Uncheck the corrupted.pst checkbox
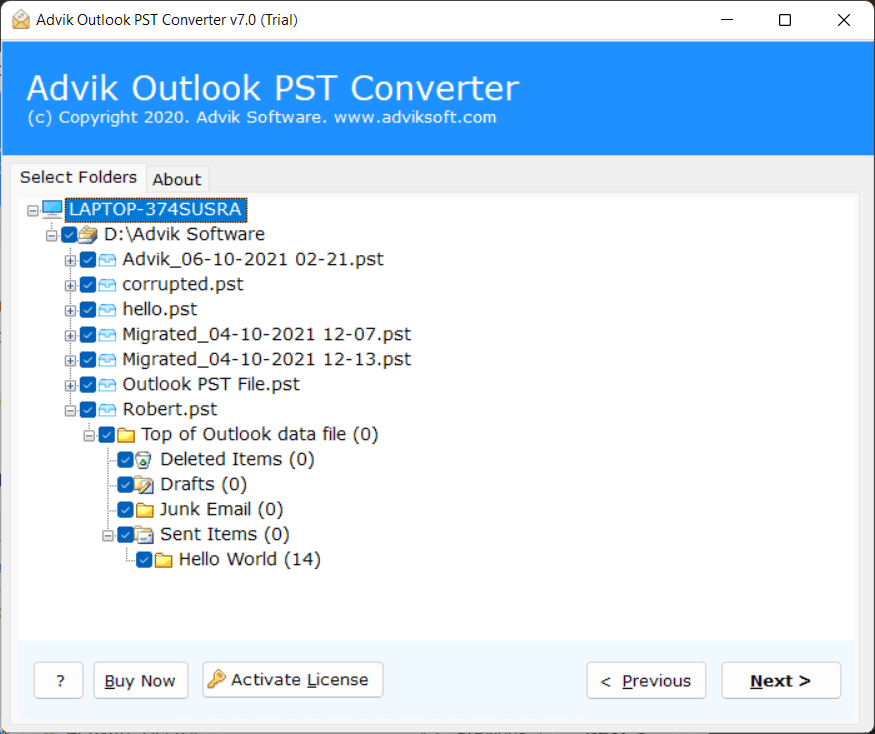 tap(88, 285)
